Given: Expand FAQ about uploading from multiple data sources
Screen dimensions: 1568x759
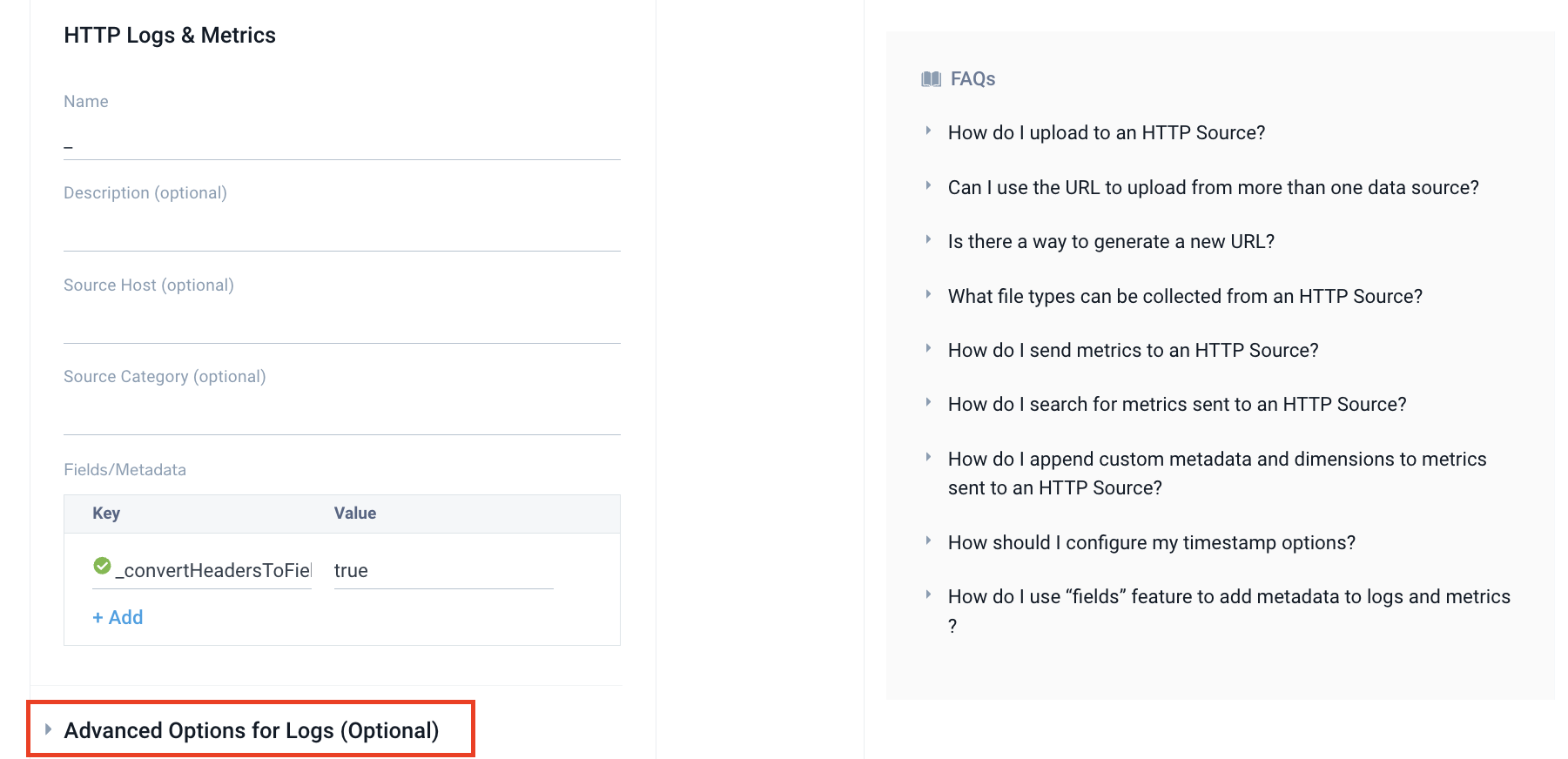Looking at the screenshot, I should [1212, 187].
